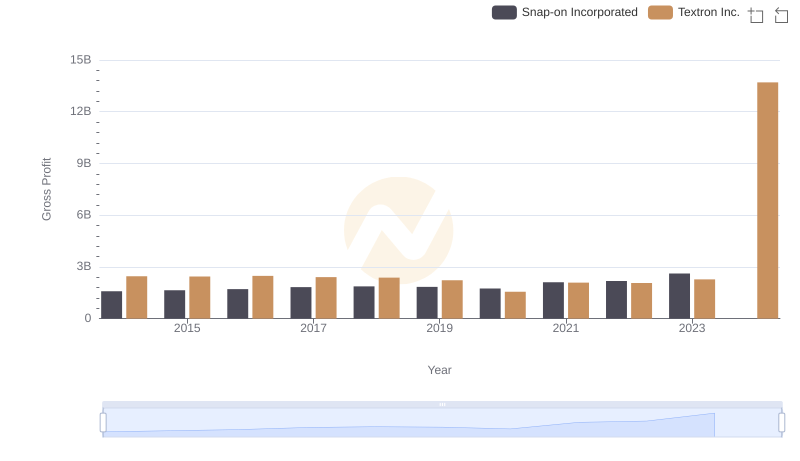This screenshot has height=461, width=800.
Task: Click the 12B y-axis label
Action: click(x=81, y=112)
